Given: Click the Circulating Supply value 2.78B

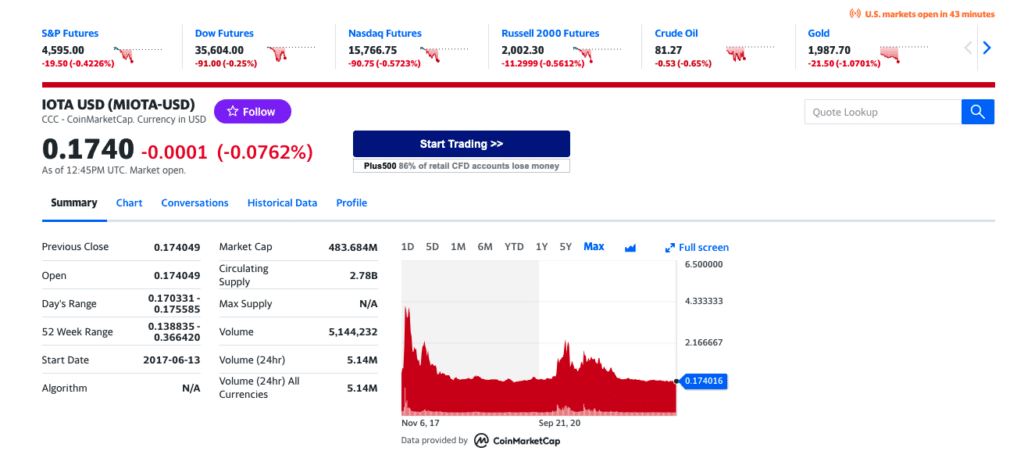Looking at the screenshot, I should point(366,275).
